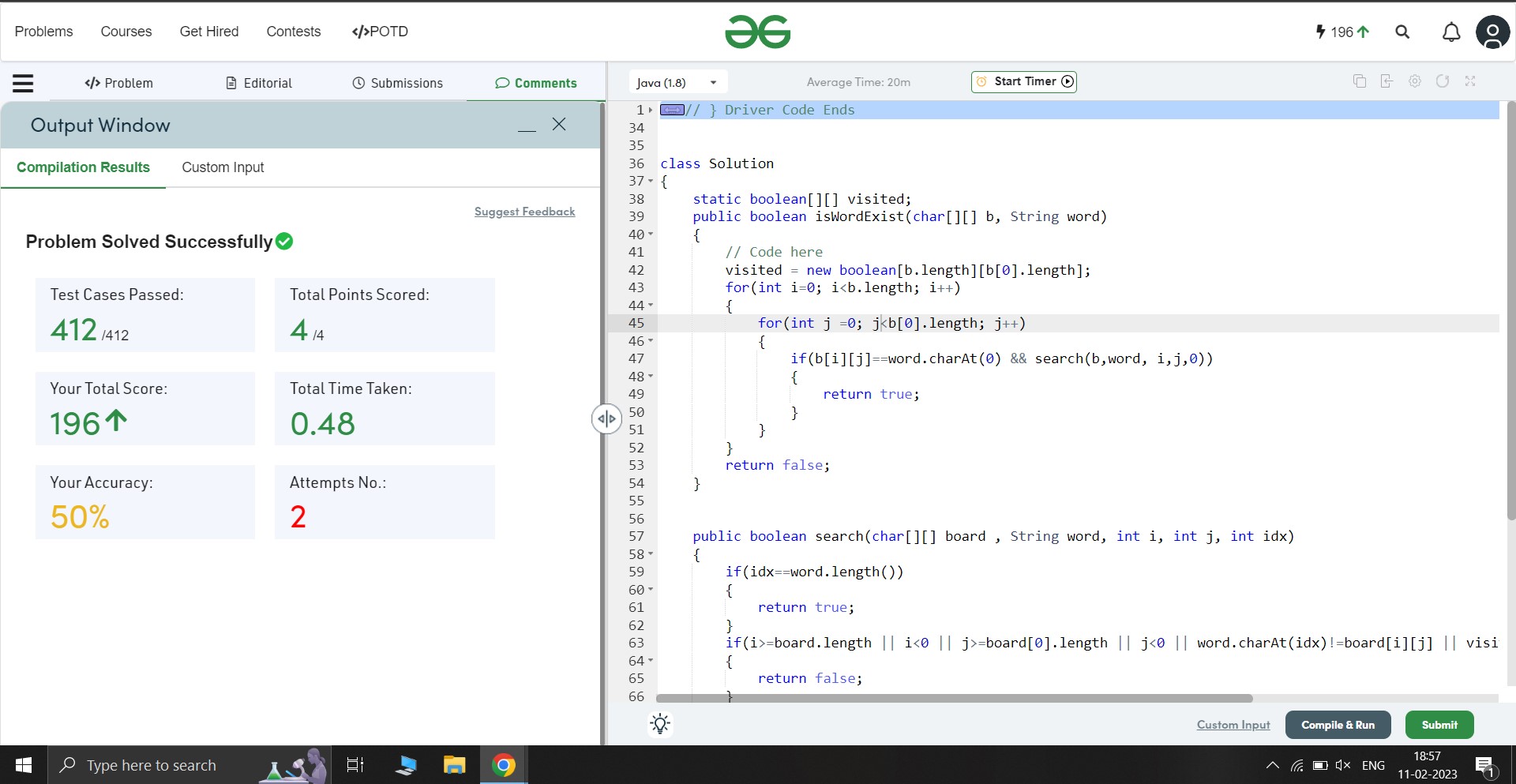The height and width of the screenshot is (784, 1516).
Task: Open the site search icon
Action: (x=1402, y=32)
